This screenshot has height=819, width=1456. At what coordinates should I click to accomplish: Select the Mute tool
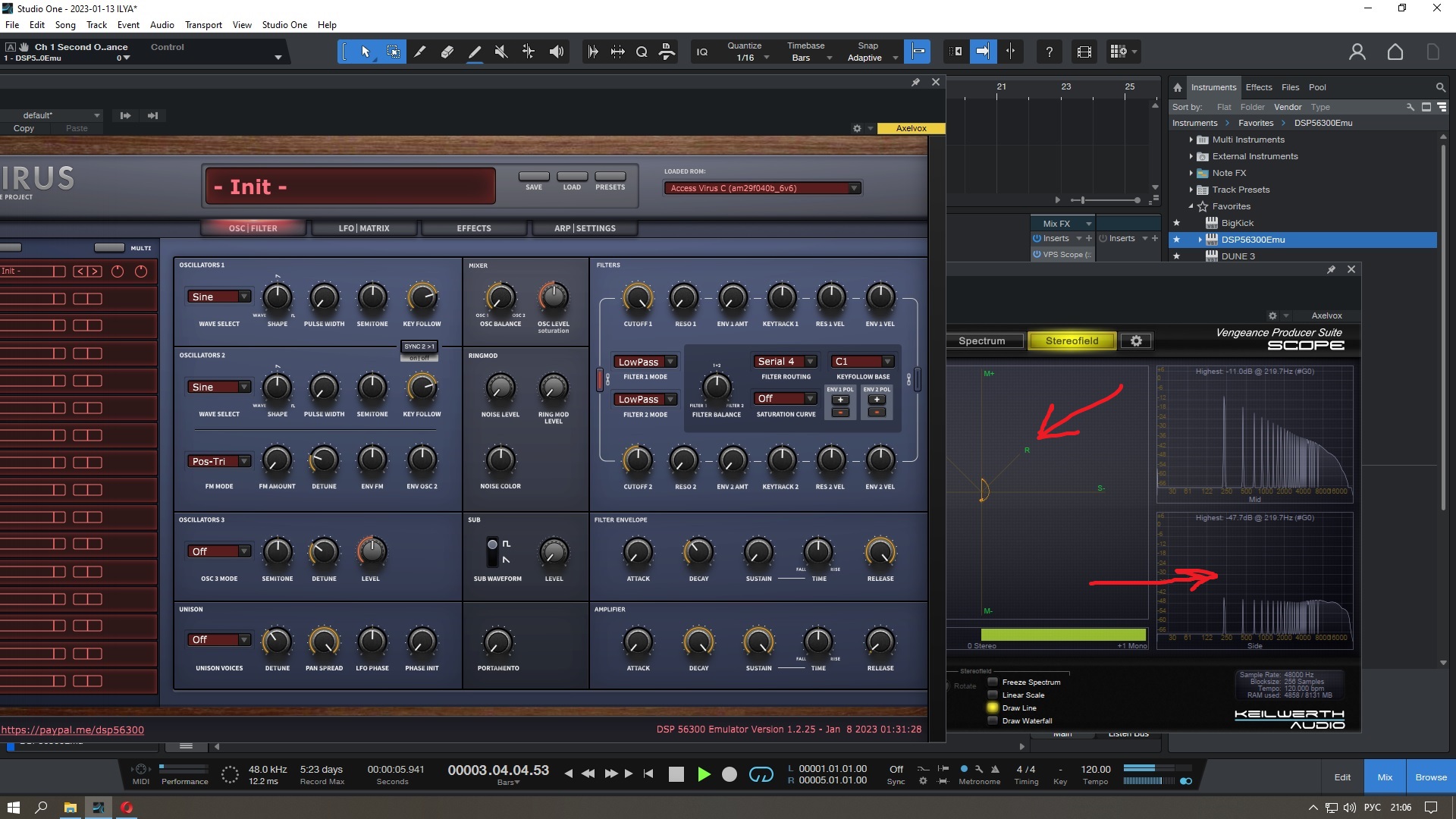(501, 52)
